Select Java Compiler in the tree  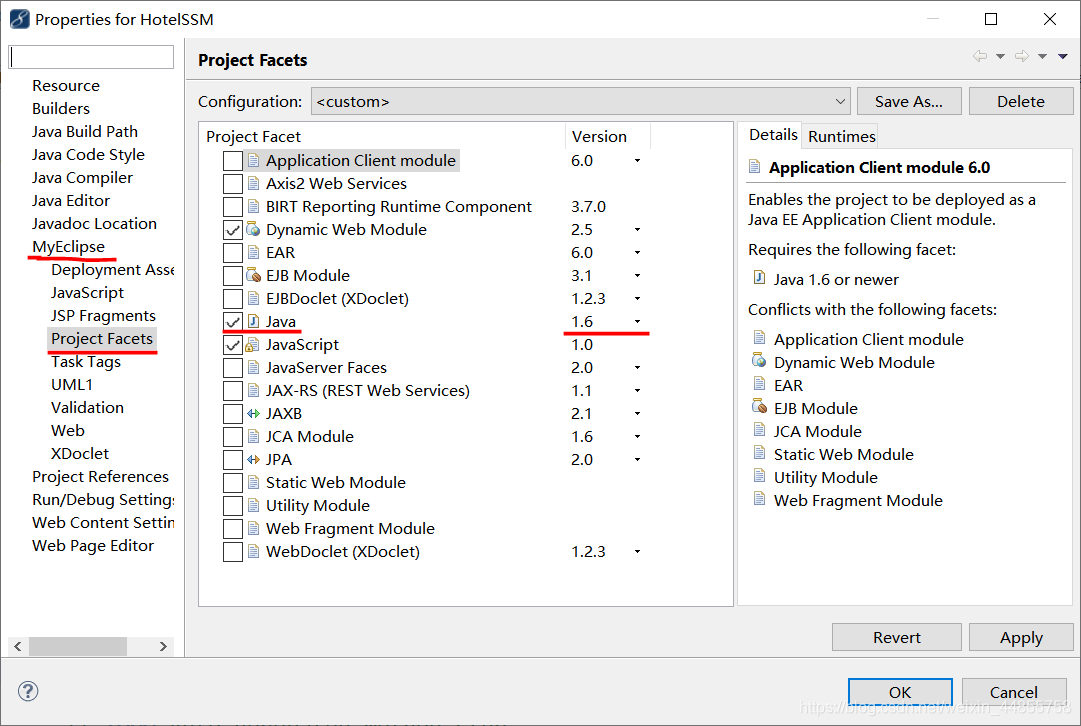click(82, 178)
